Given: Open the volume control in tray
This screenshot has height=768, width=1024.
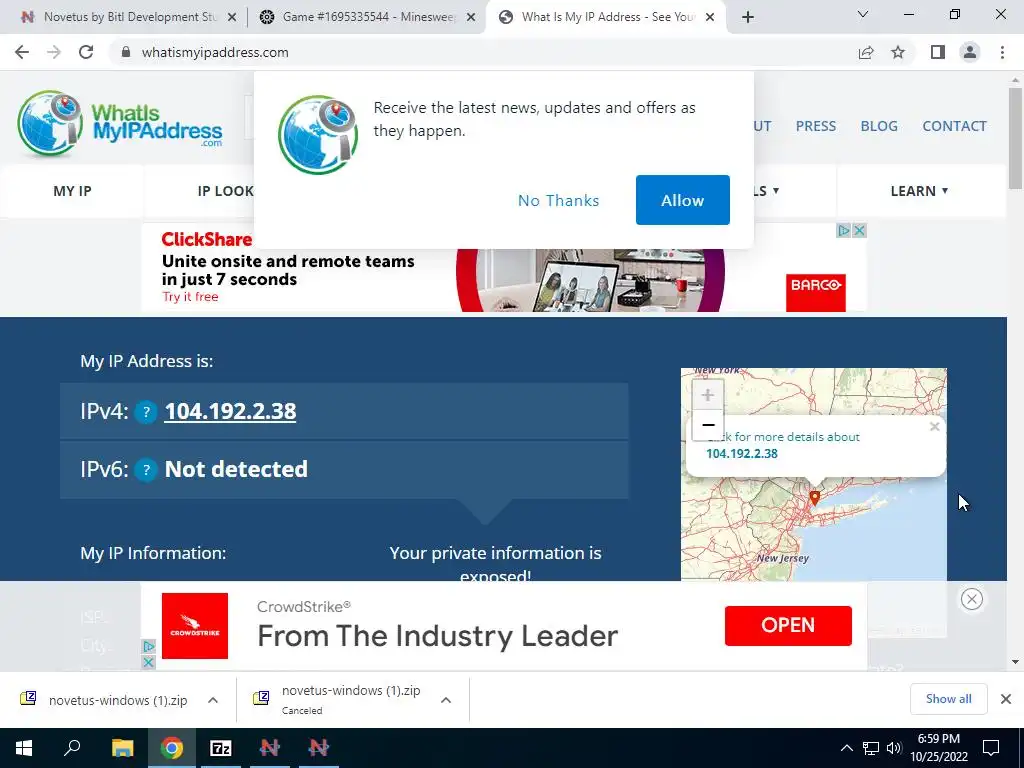Looking at the screenshot, I should pyautogui.click(x=894, y=748).
